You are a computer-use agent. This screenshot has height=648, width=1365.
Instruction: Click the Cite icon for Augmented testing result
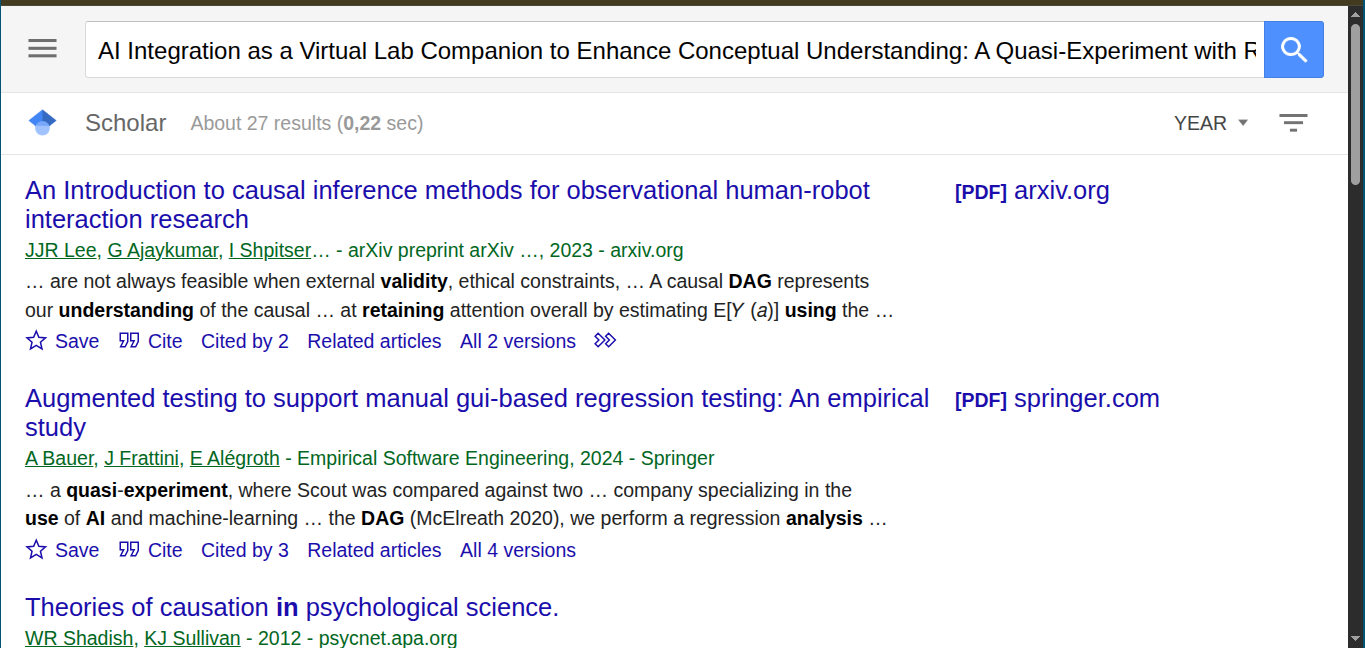(129, 550)
